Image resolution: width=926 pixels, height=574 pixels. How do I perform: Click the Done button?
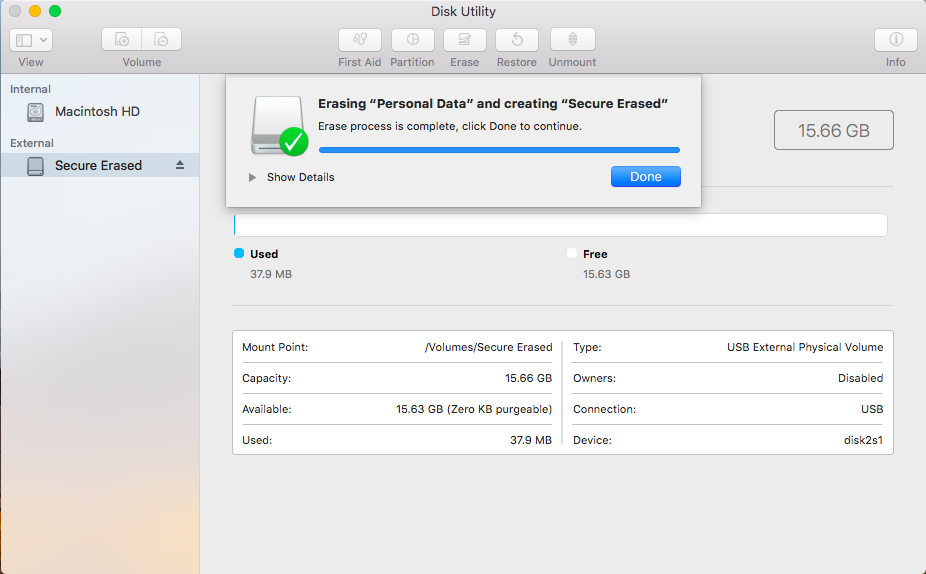[x=645, y=177]
